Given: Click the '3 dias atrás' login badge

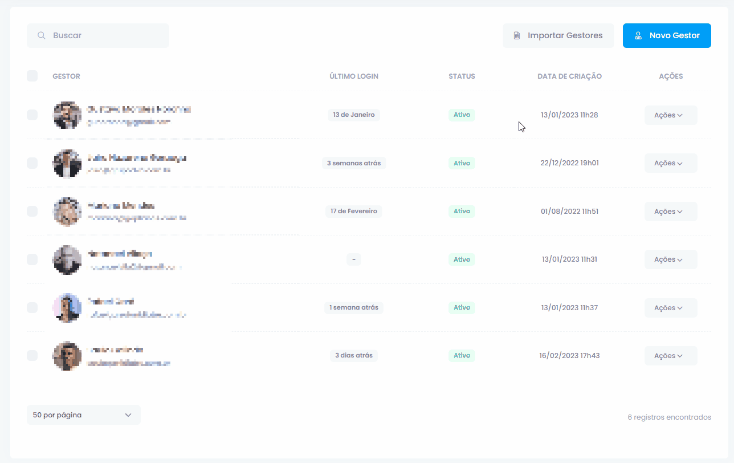Looking at the screenshot, I should (x=354, y=355).
